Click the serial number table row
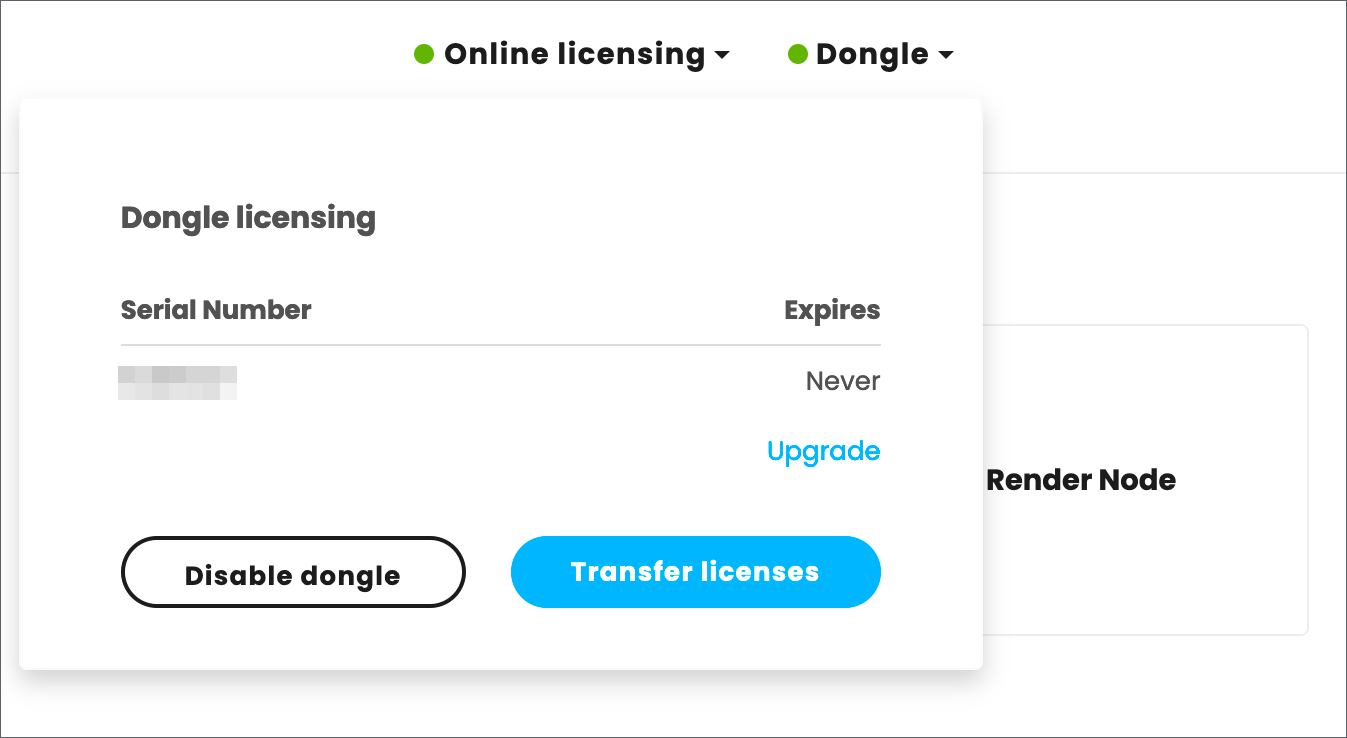 point(500,382)
